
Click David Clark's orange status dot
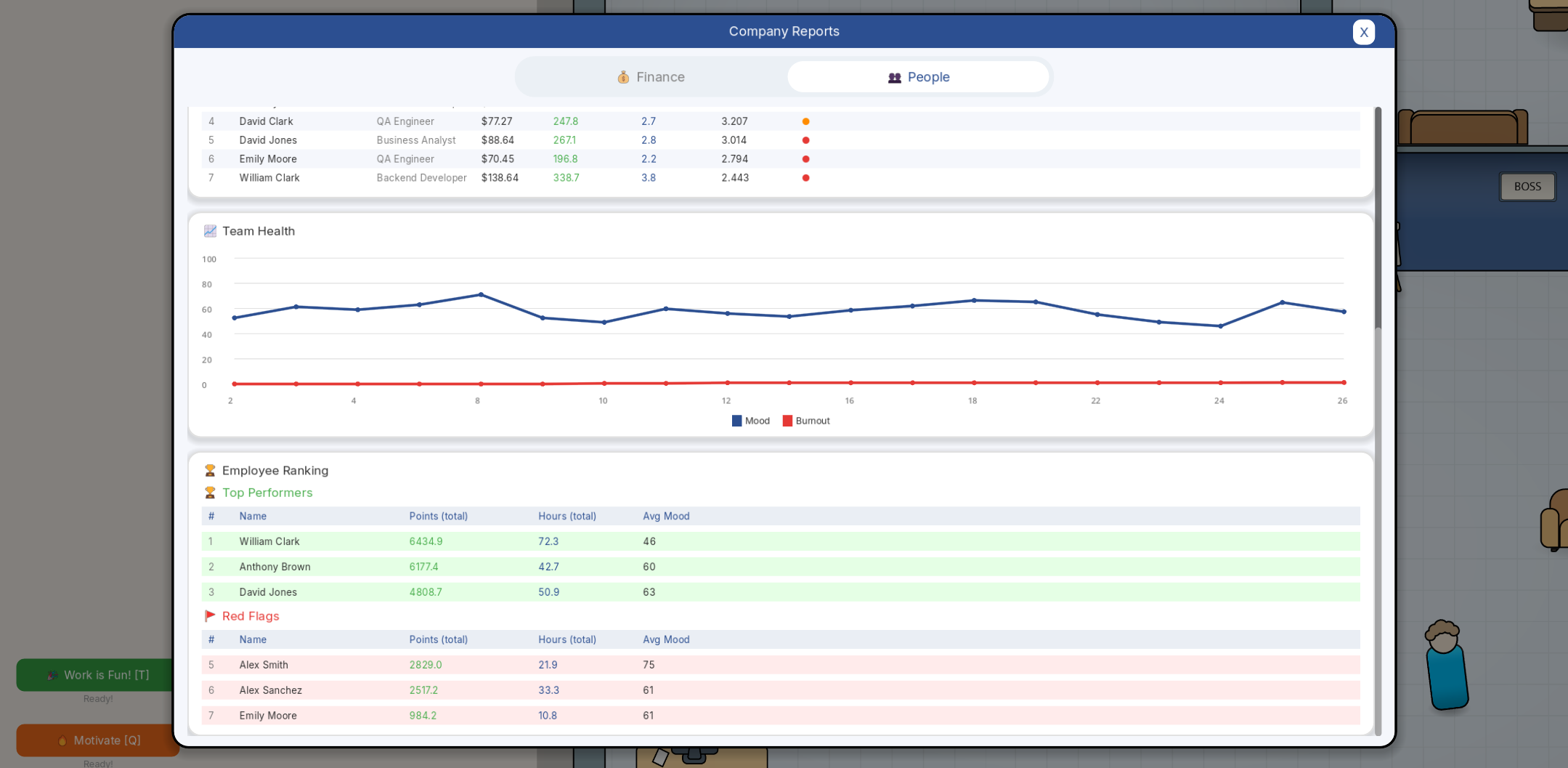tap(805, 121)
